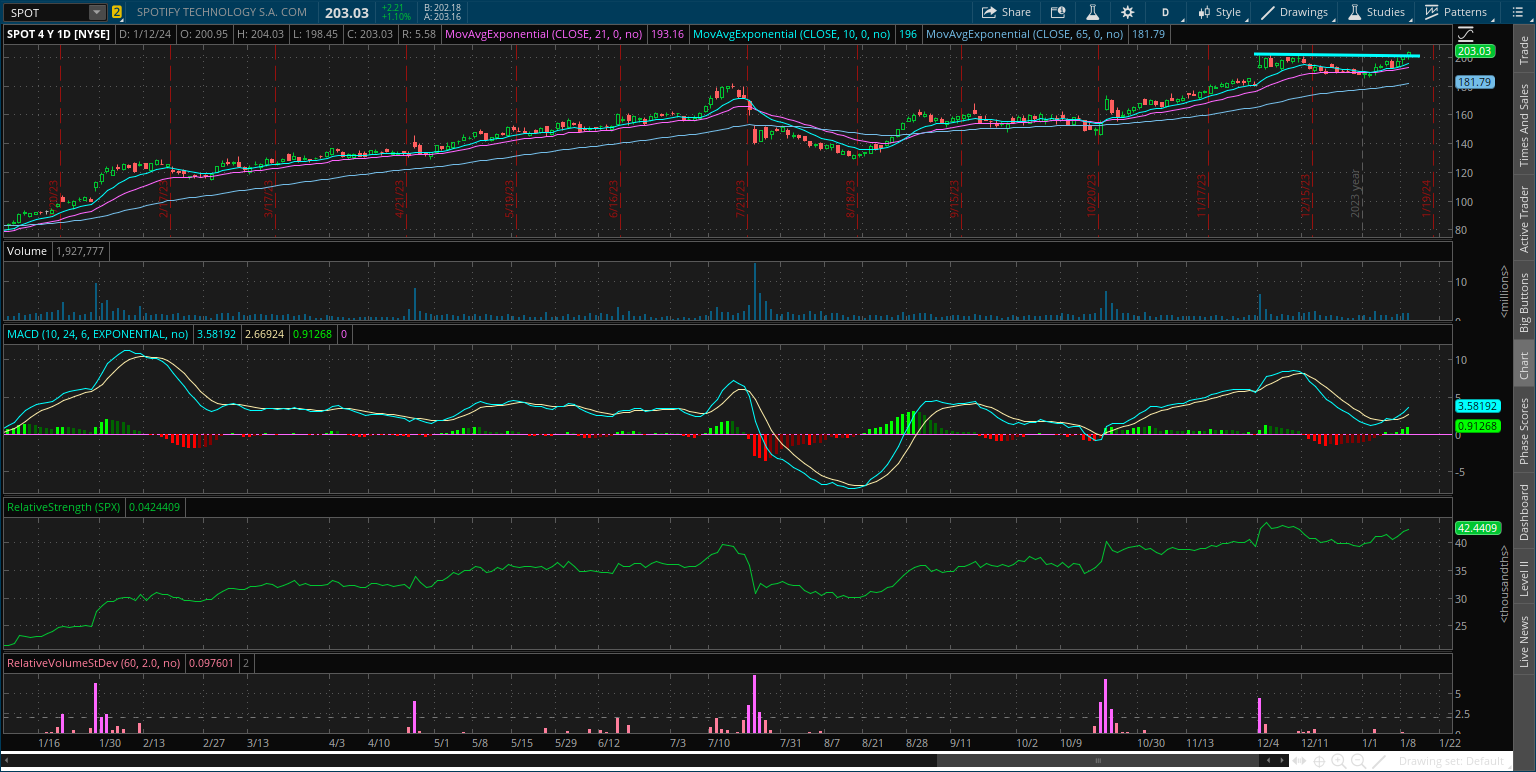Click the news/alerts window icon beside Share

pyautogui.click(x=1058, y=12)
